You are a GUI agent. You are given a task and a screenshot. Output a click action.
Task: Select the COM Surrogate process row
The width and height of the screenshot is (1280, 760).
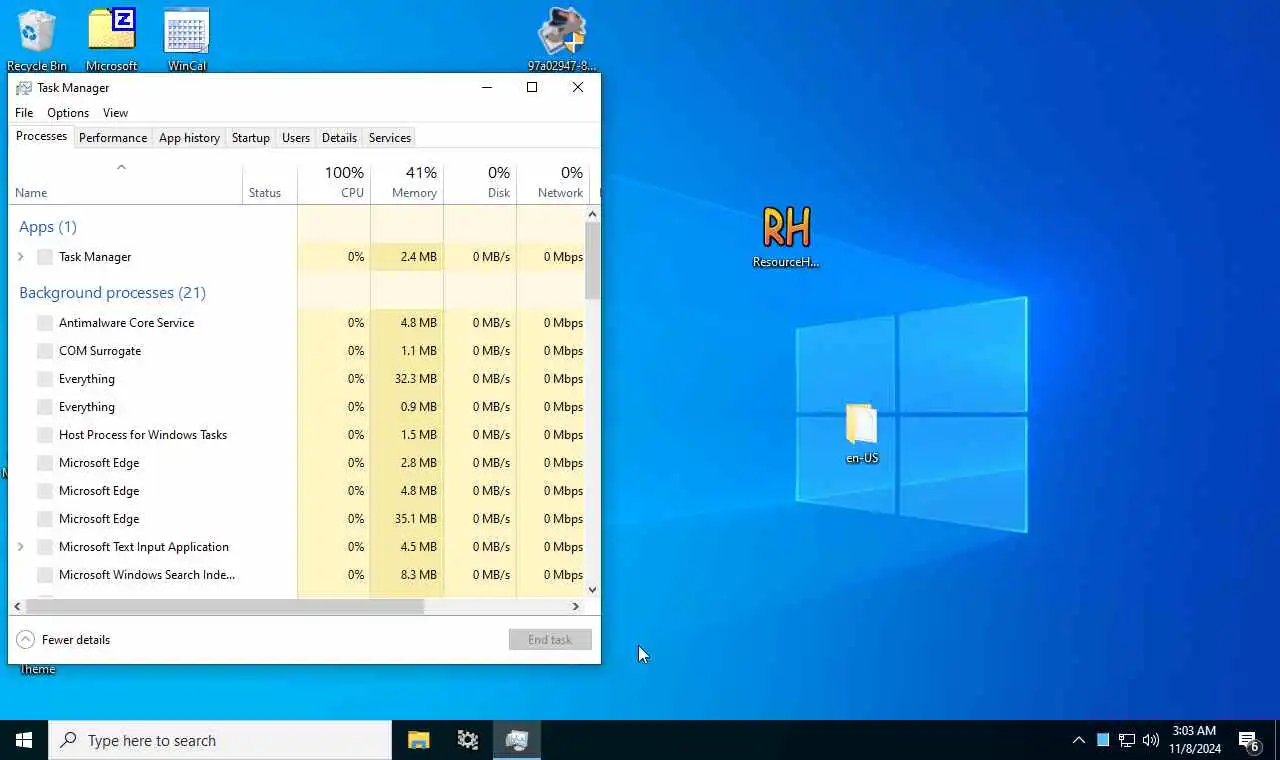(297, 351)
